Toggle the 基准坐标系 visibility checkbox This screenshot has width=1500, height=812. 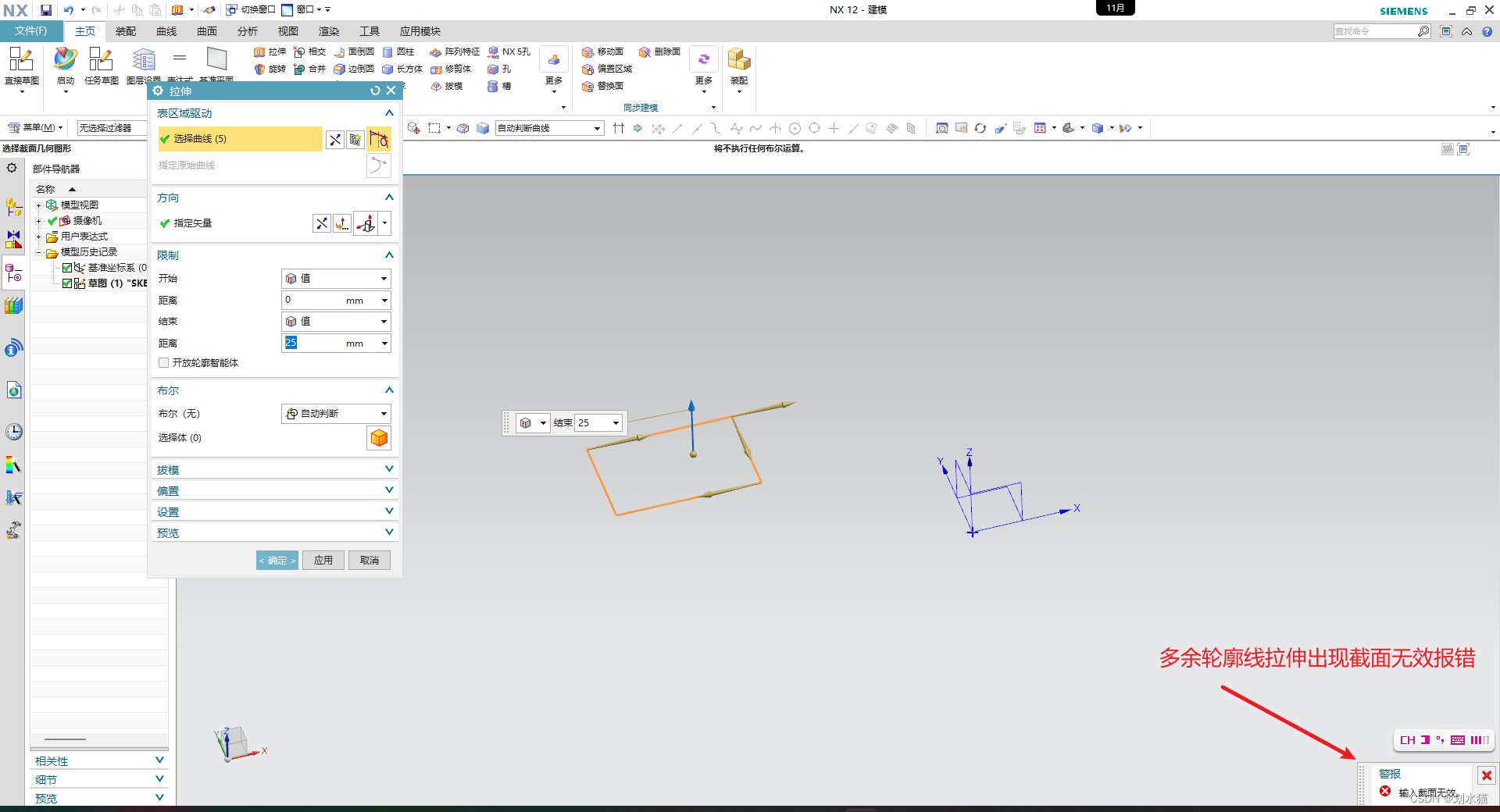click(67, 268)
